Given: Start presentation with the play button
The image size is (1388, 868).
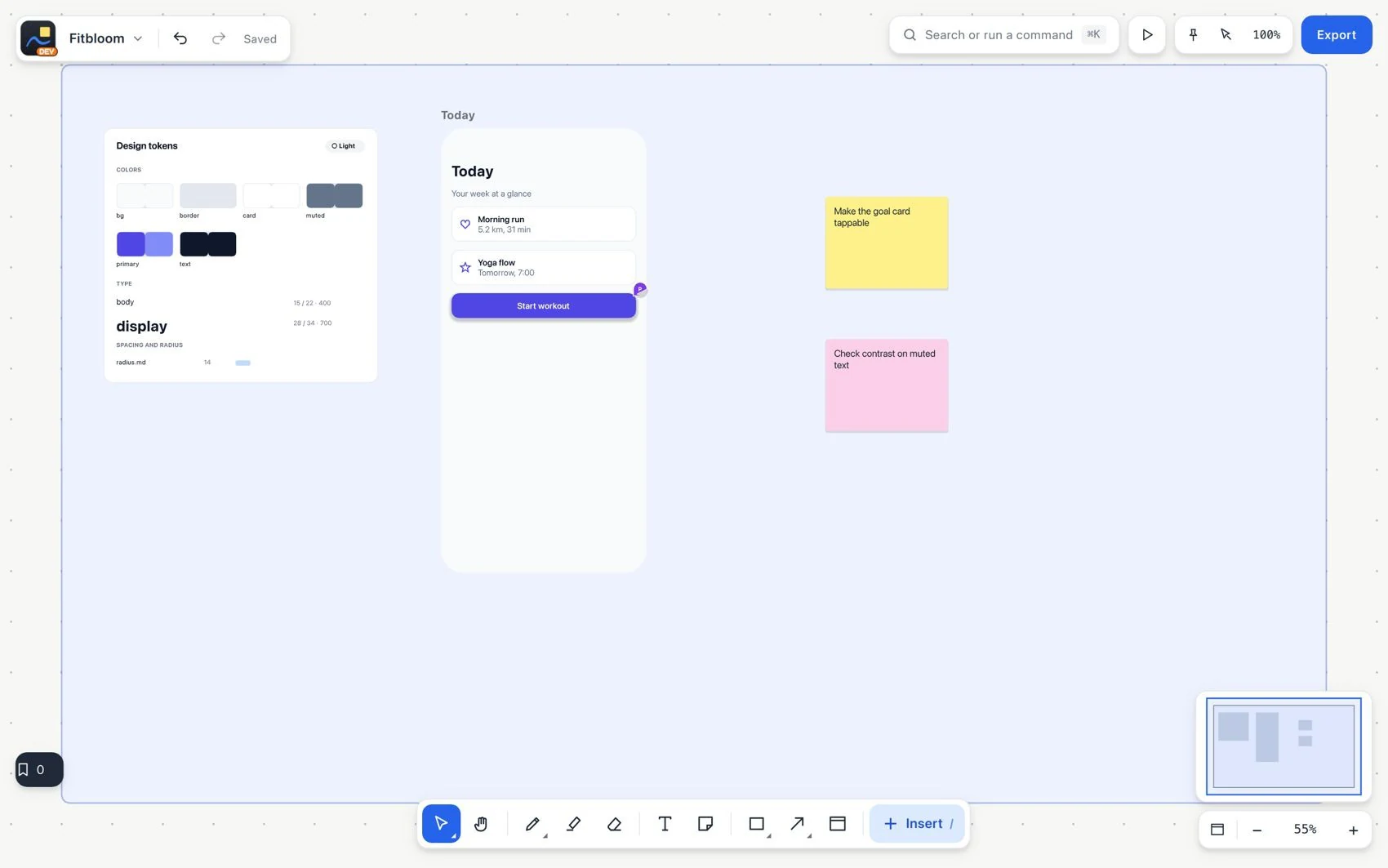Looking at the screenshot, I should (1147, 34).
